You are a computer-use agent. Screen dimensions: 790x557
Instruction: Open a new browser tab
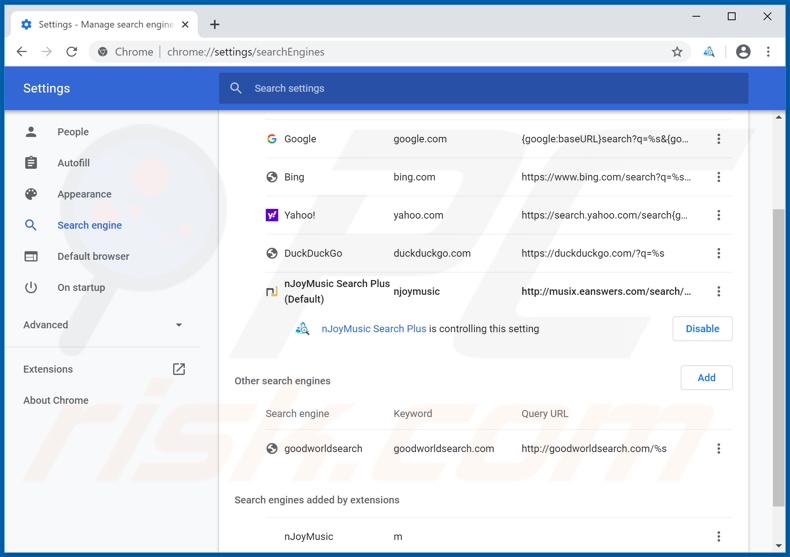215,24
